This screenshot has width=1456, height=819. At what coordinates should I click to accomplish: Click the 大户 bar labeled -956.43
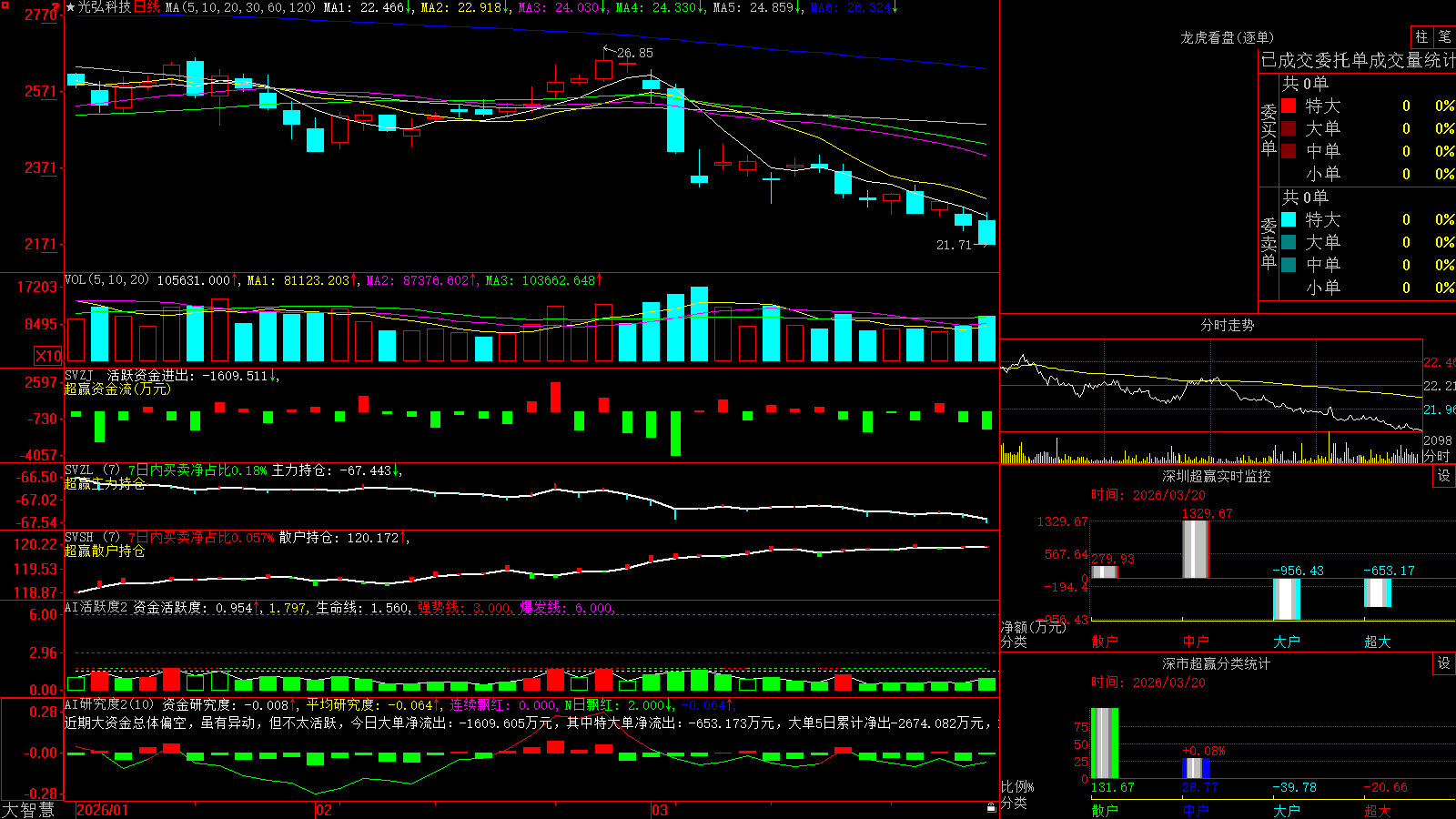pyautogui.click(x=1286, y=599)
